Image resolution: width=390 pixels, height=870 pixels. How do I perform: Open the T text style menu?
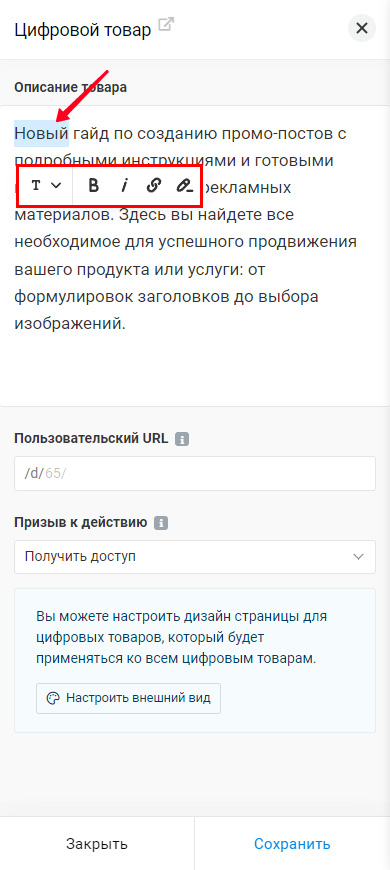[45, 185]
